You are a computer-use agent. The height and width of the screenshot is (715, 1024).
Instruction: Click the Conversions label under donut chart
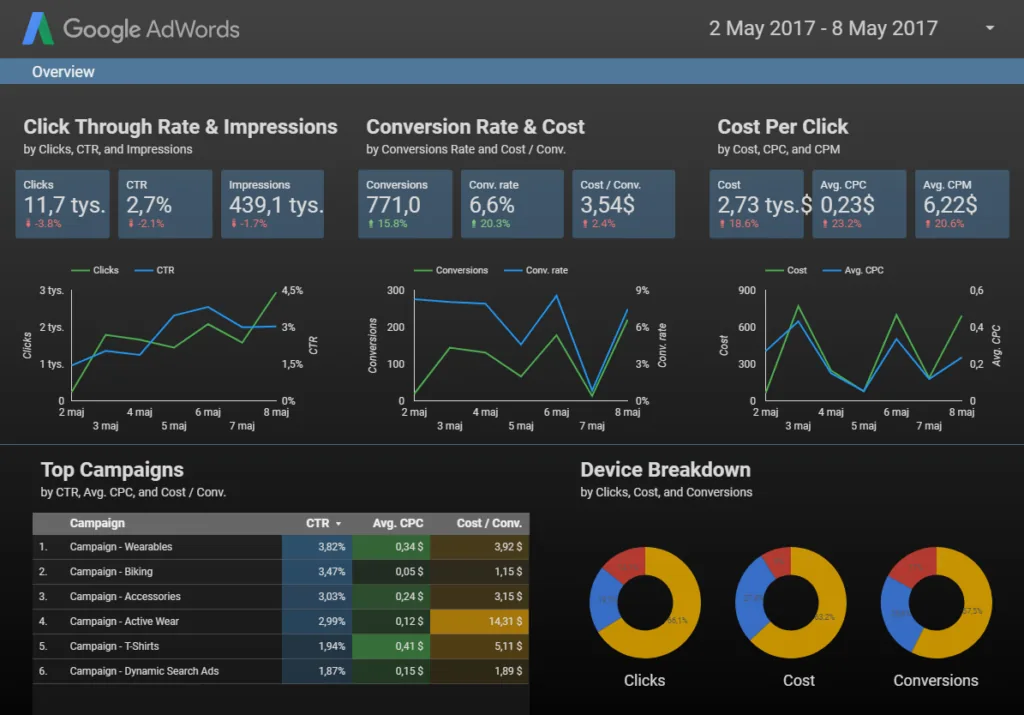tap(936, 680)
